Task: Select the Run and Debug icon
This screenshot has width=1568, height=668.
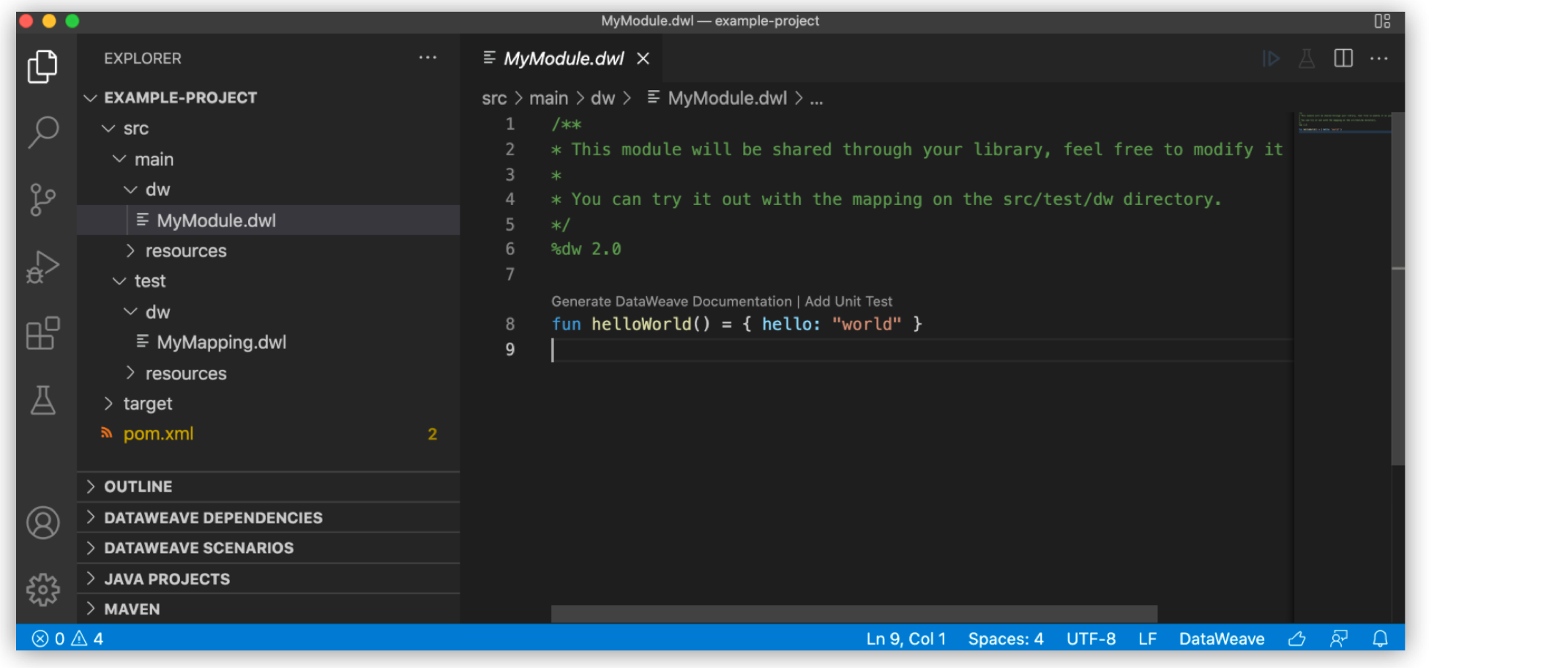Action: click(x=42, y=266)
